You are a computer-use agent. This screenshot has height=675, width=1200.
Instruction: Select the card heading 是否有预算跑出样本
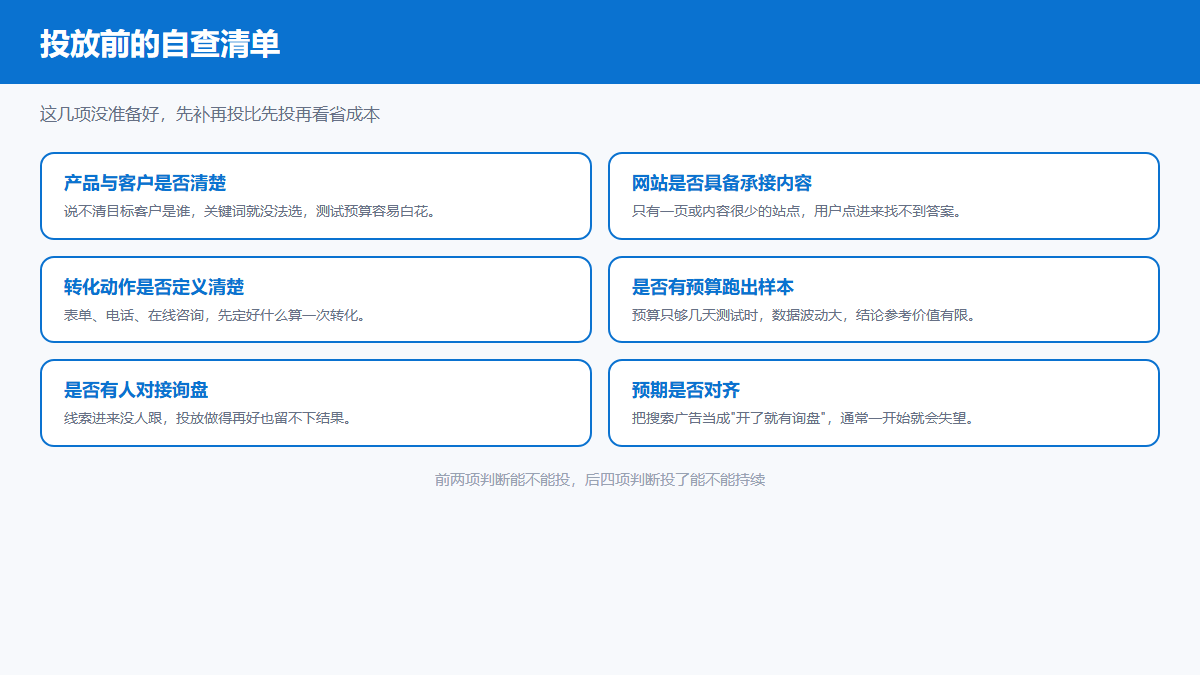coord(713,287)
